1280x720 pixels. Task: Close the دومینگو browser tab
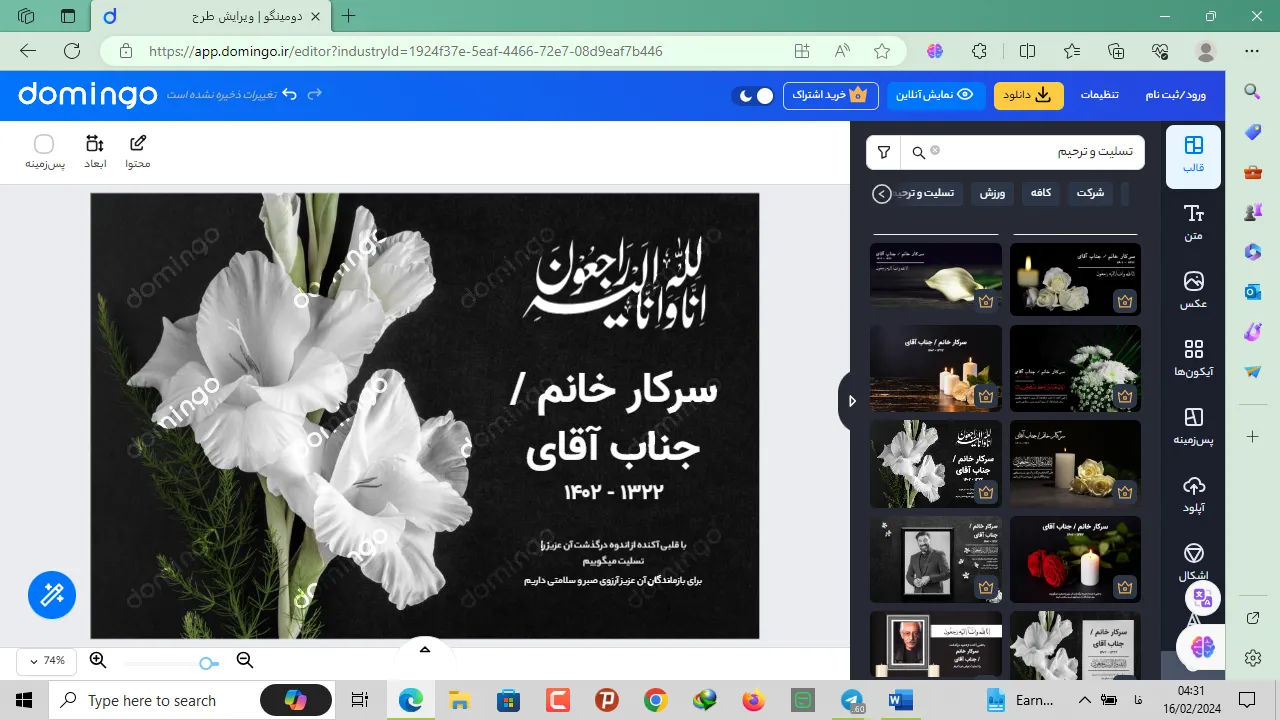click(315, 17)
